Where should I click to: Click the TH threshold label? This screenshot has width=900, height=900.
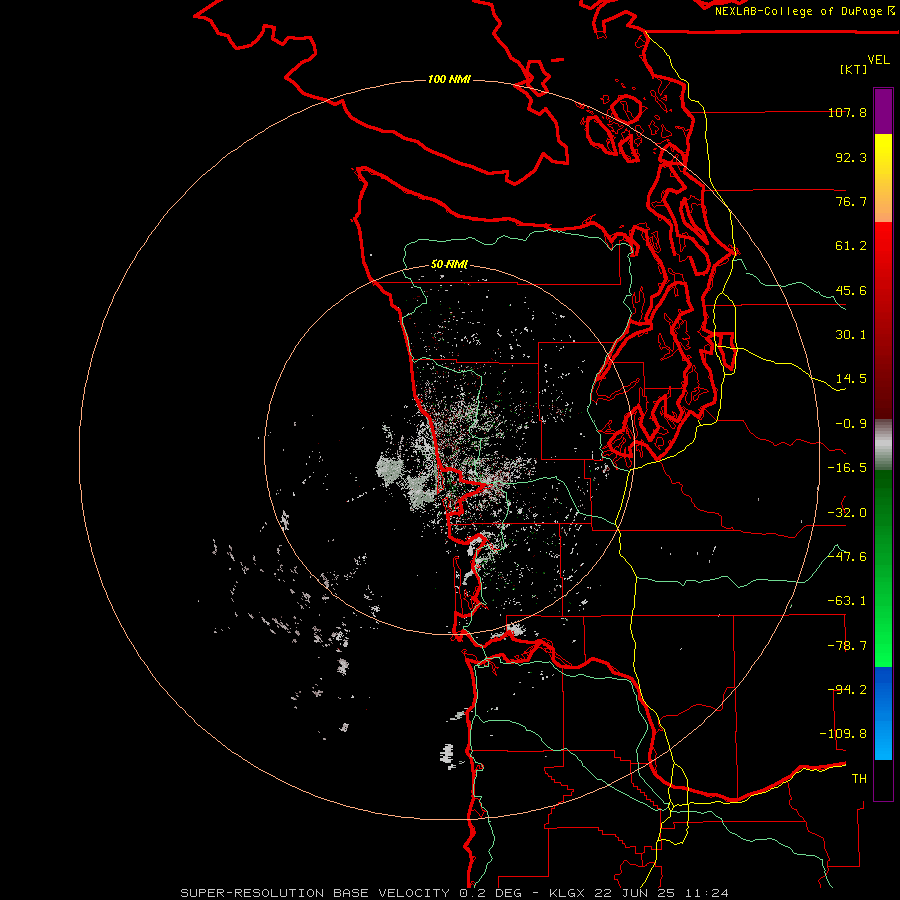pyautogui.click(x=859, y=779)
